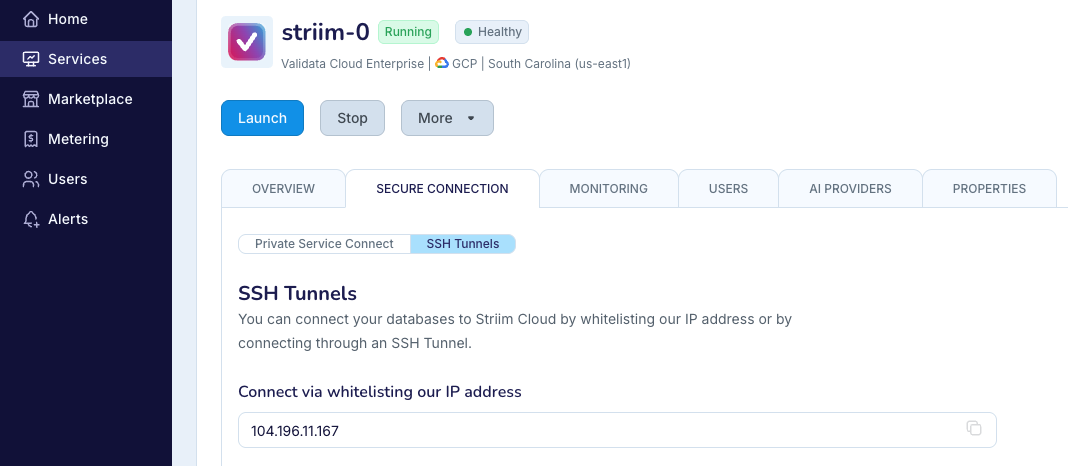
Task: Click the striim-0 service title
Action: (326, 32)
